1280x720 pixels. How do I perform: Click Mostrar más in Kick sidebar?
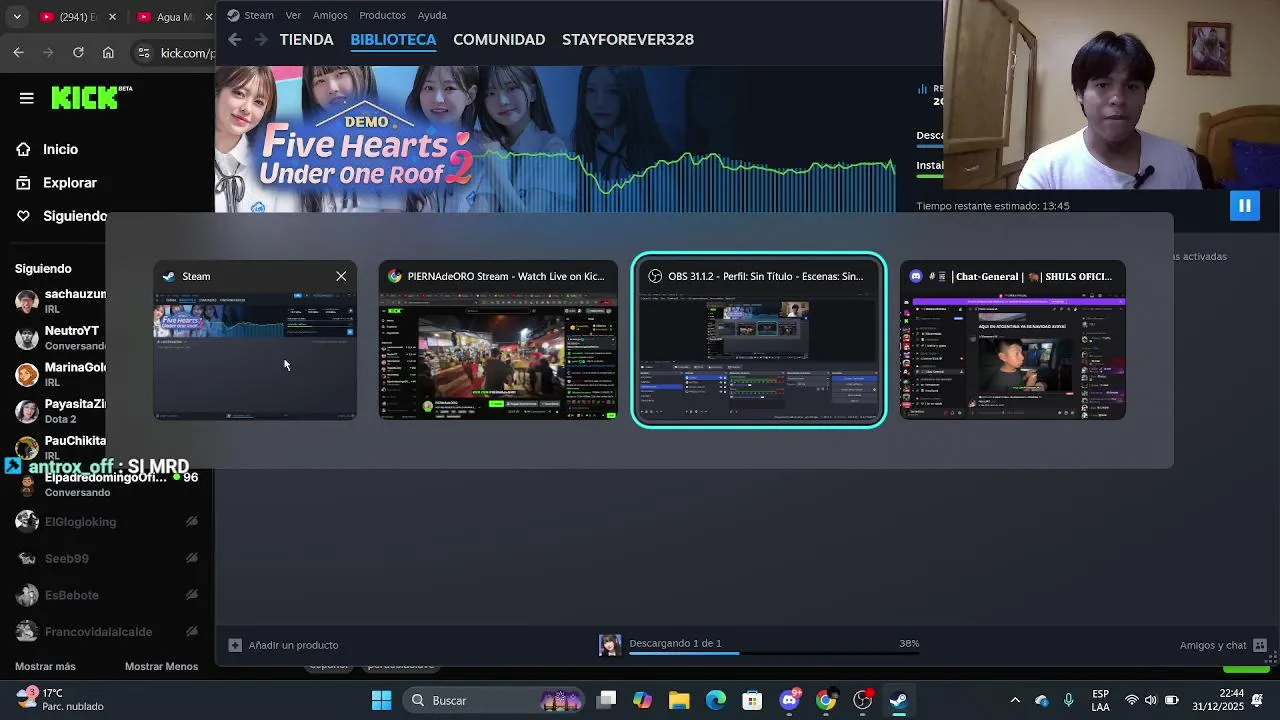45,666
